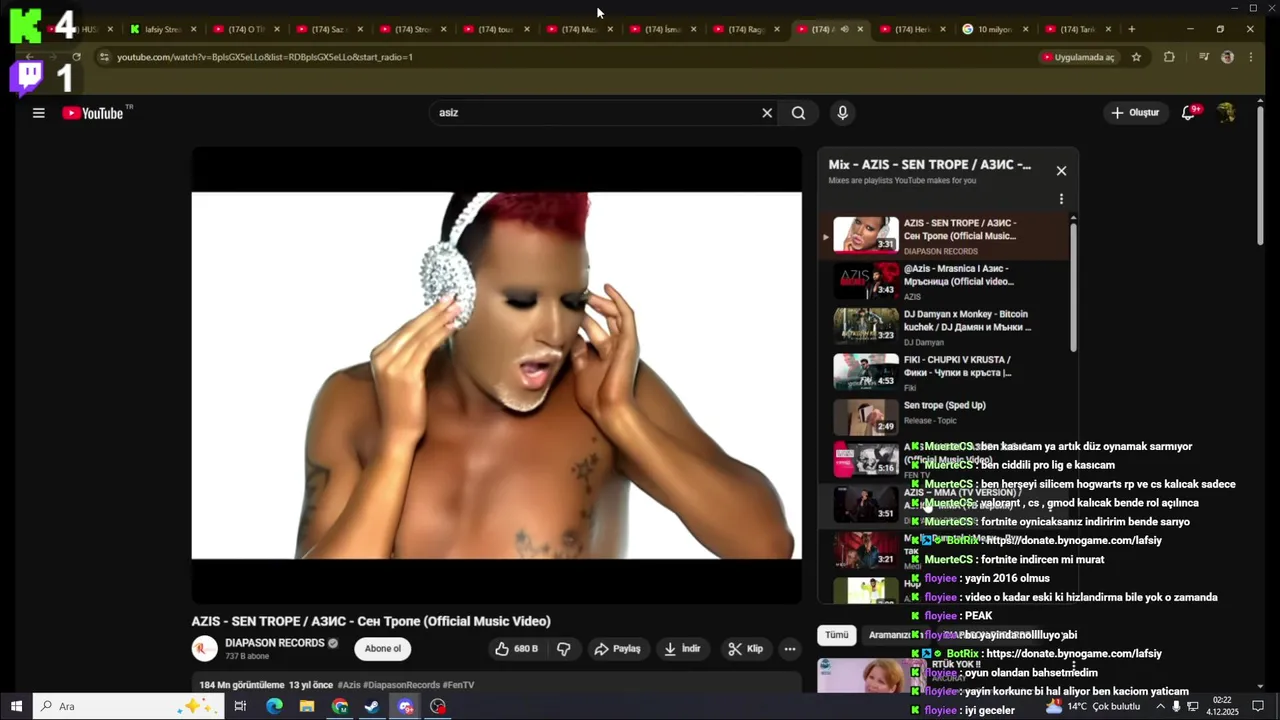
Task: Open YouTube notifications bell
Action: [x=1189, y=113]
